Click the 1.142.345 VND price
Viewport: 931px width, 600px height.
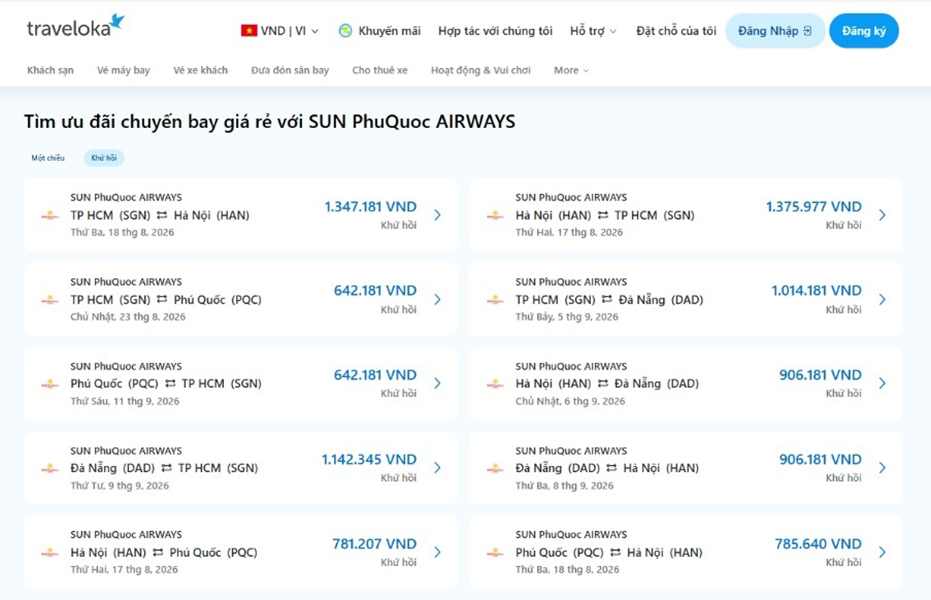click(x=369, y=459)
